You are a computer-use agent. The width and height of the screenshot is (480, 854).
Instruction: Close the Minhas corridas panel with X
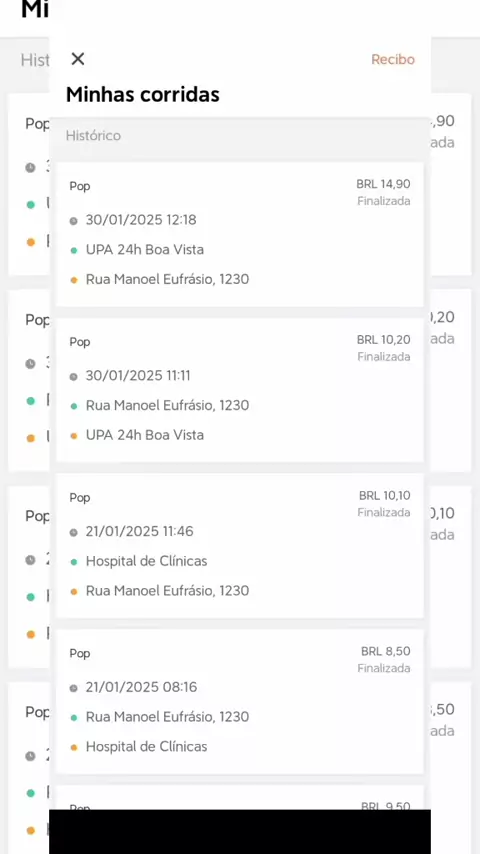tap(78, 59)
